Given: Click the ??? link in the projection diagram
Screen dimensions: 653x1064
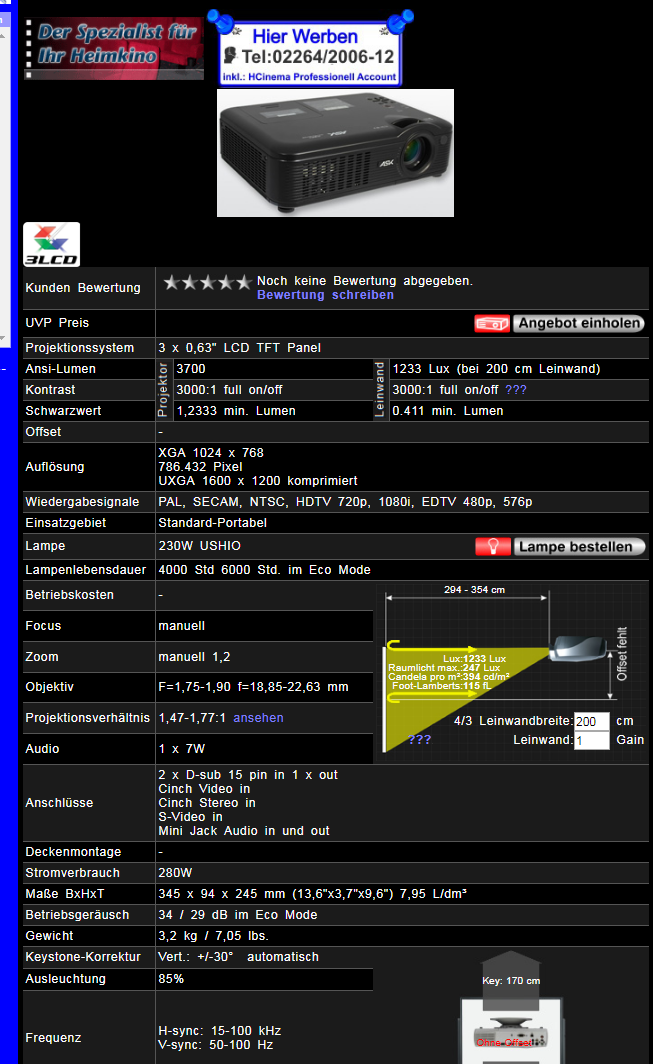Looking at the screenshot, I should click(x=419, y=740).
